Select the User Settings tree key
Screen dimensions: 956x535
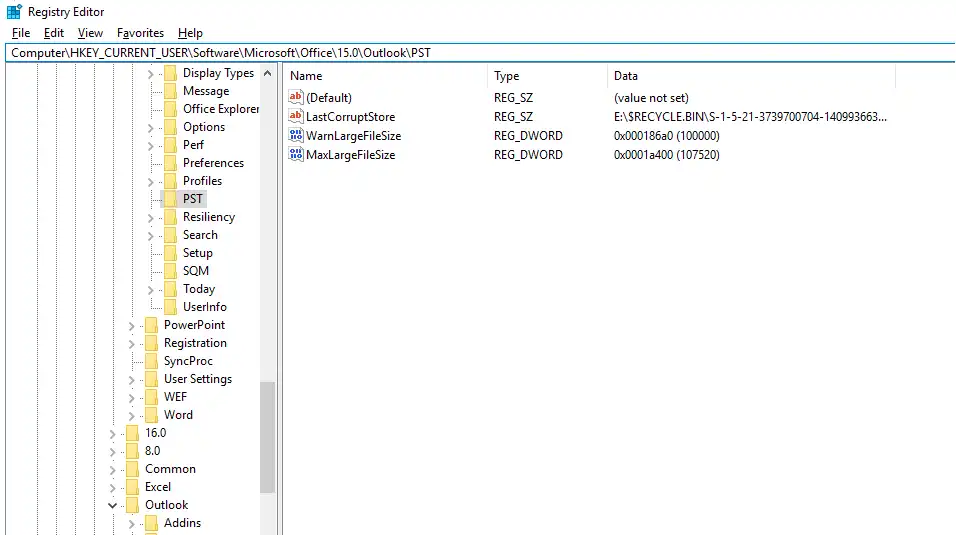coord(198,379)
